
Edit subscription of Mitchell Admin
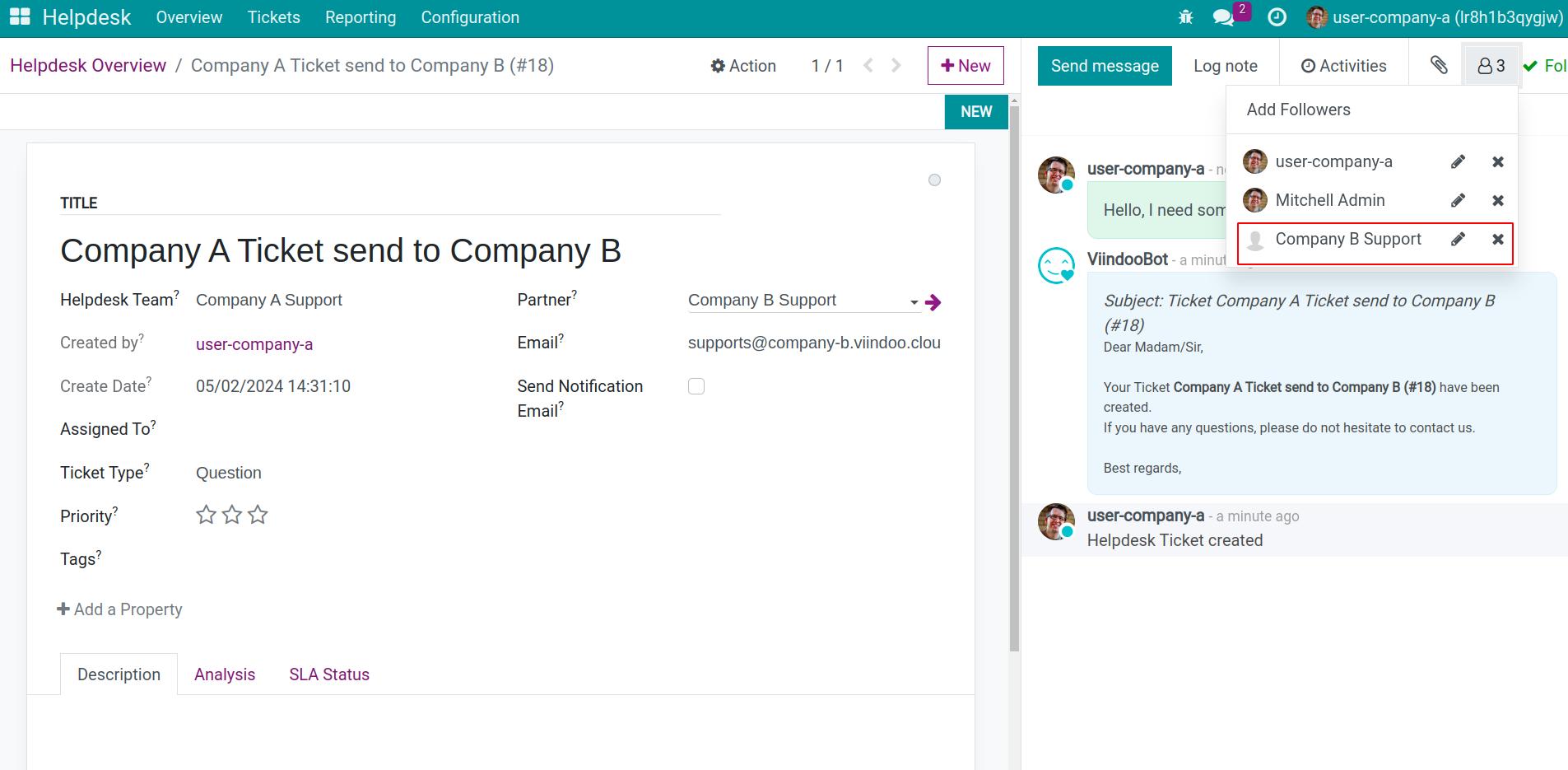1458,200
